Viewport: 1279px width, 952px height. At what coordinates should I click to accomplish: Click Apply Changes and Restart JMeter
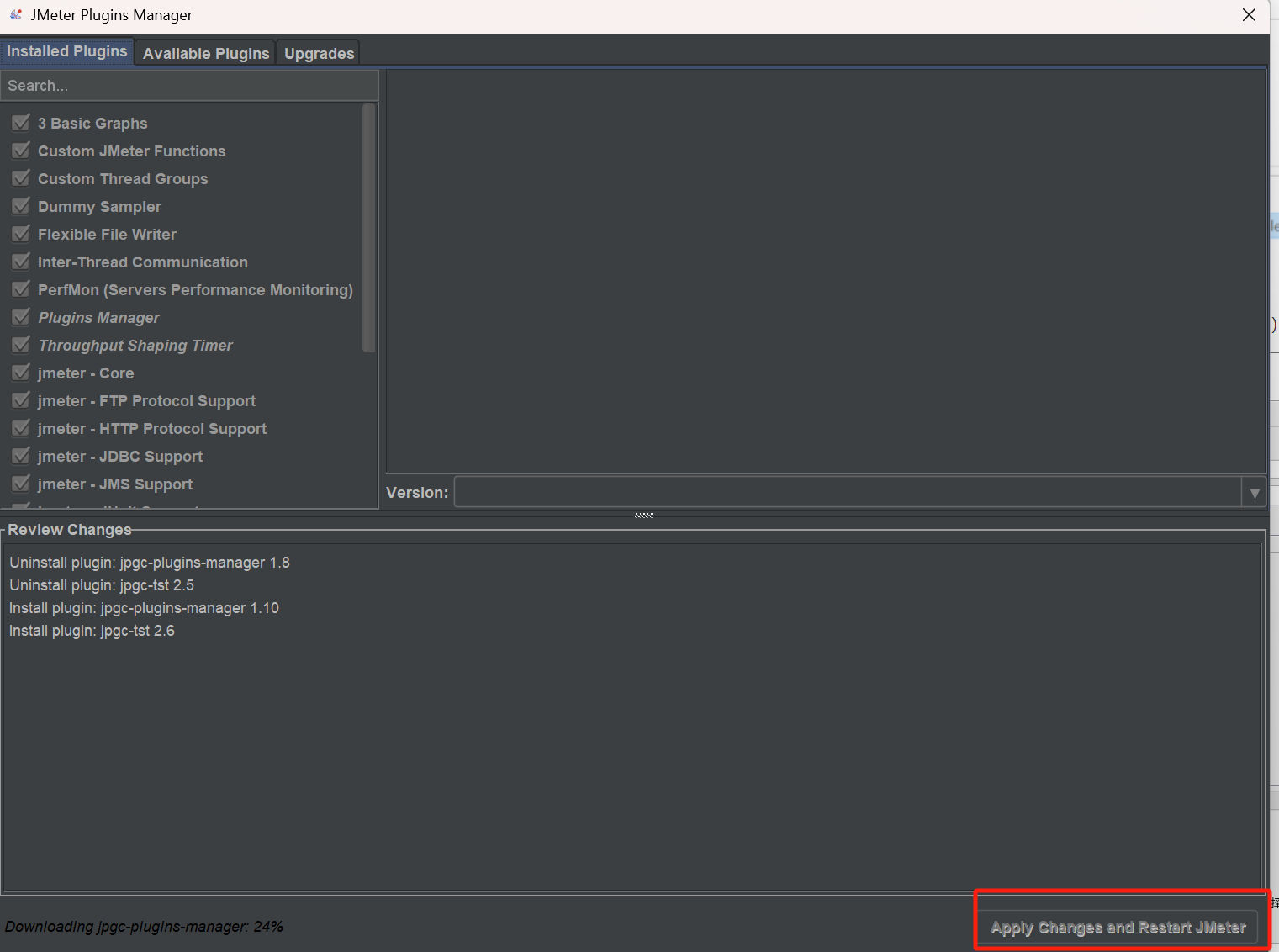click(x=1118, y=928)
